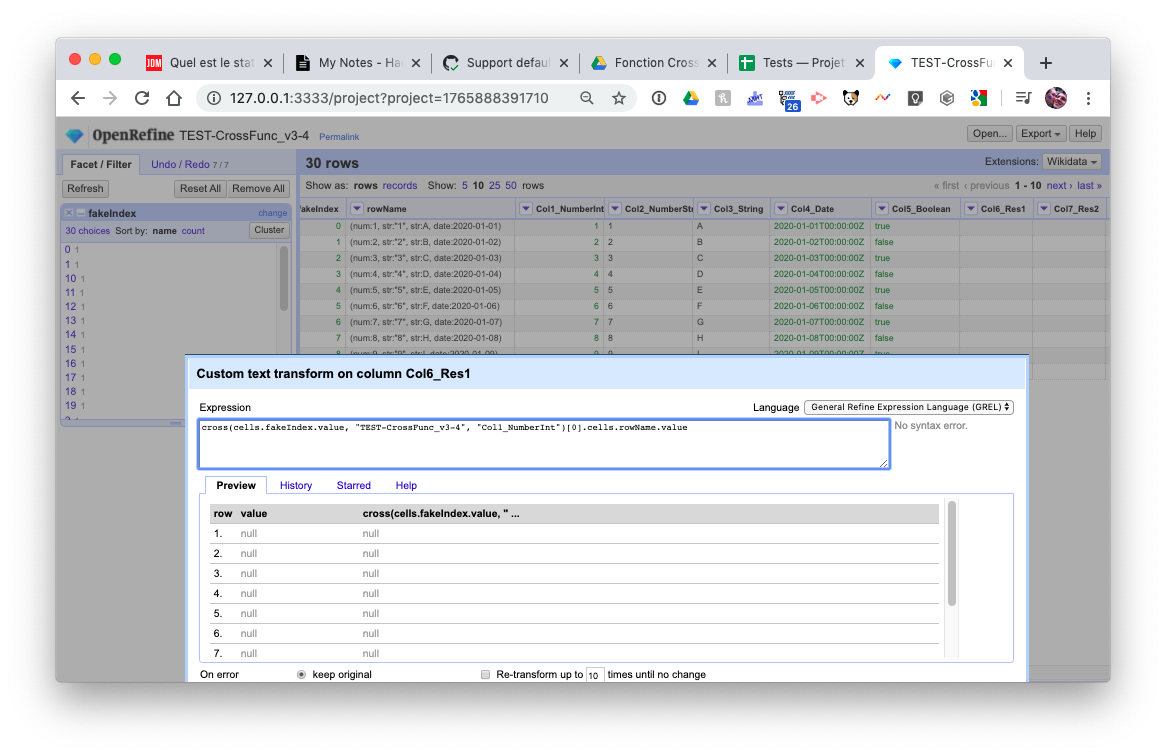Screen dimensions: 1166x756
Task: Open calendar extension icon showing 26
Action: tap(788, 100)
